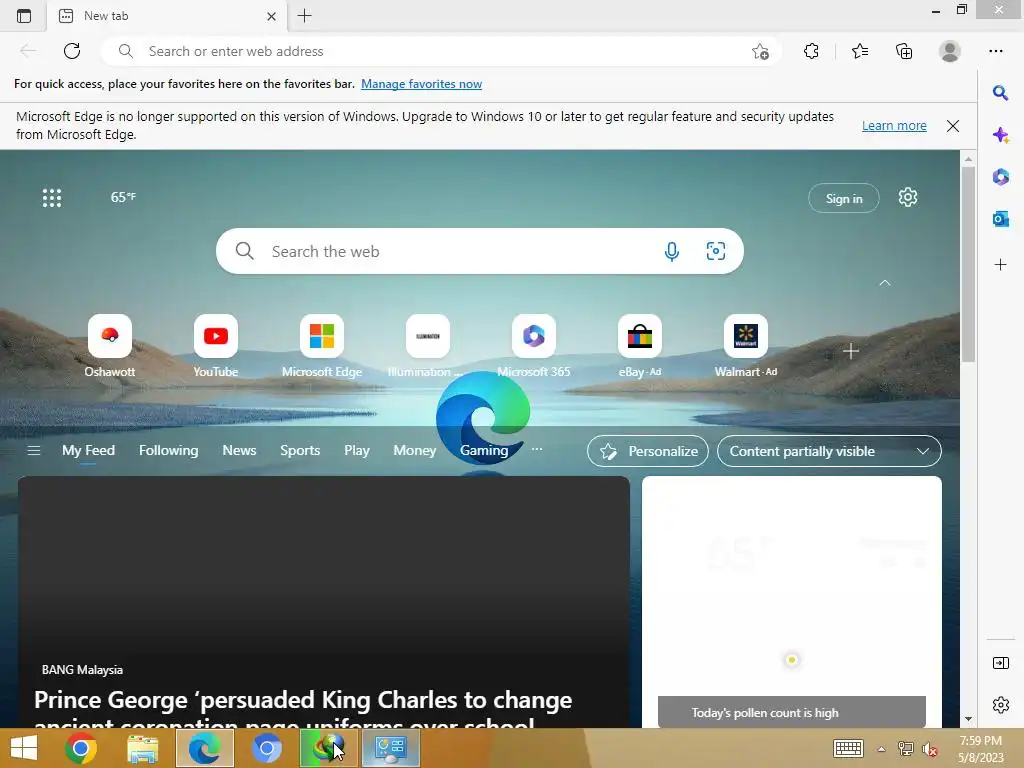Open Windows Start button

pyautogui.click(x=24, y=748)
